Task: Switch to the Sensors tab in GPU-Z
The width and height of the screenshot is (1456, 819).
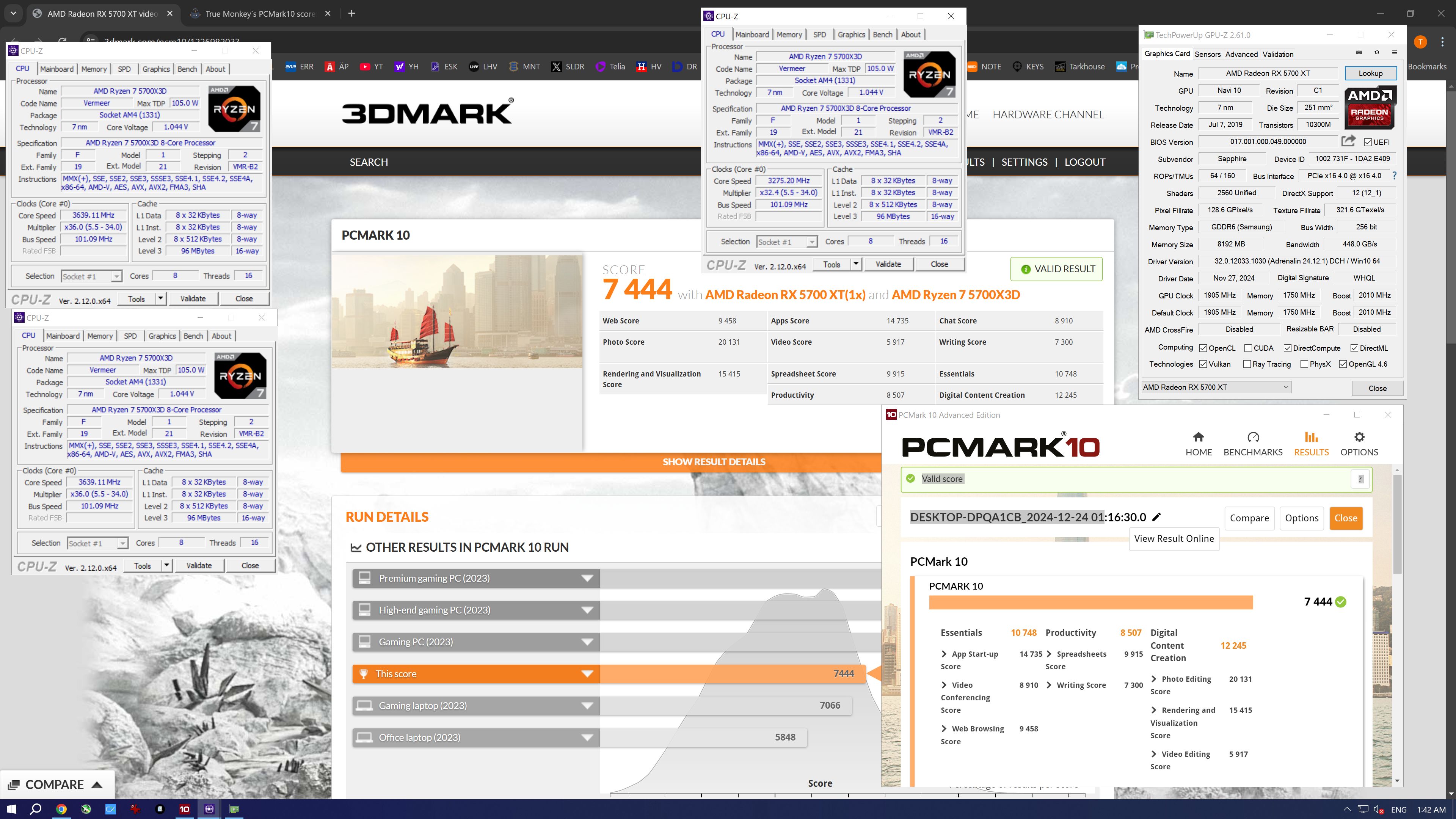Action: 1207,54
